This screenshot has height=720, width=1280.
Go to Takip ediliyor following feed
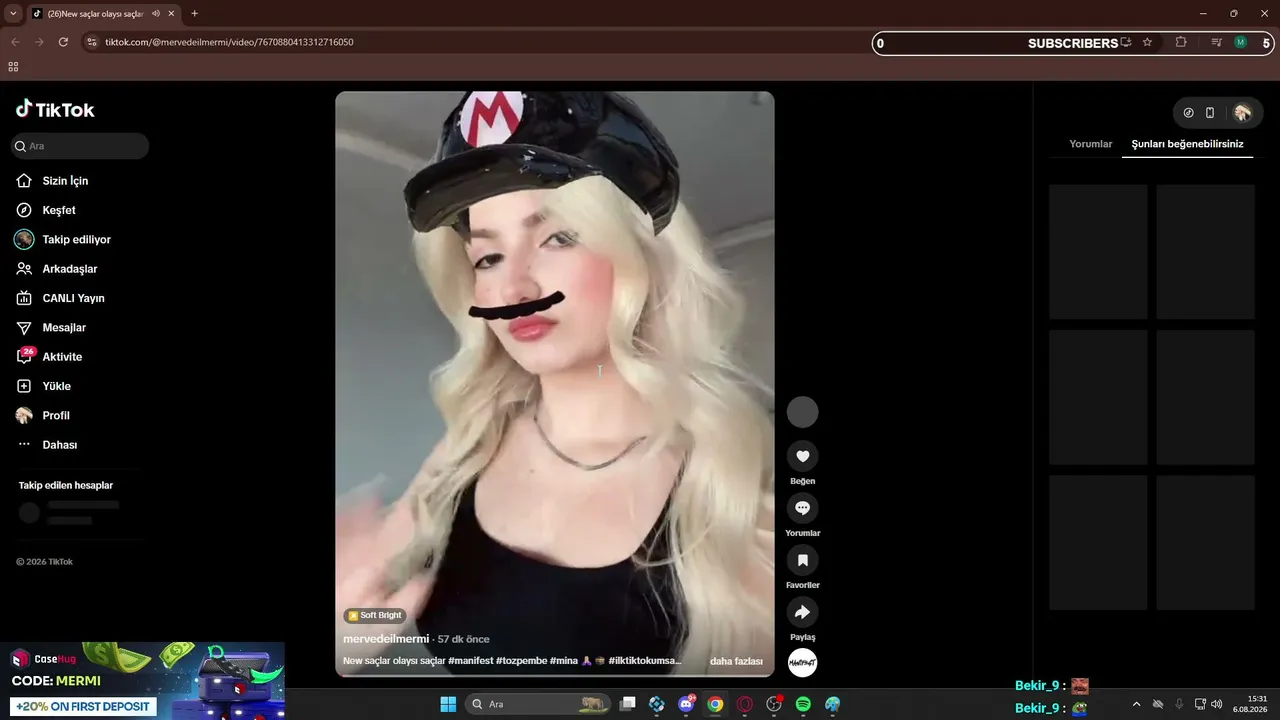tap(63, 240)
